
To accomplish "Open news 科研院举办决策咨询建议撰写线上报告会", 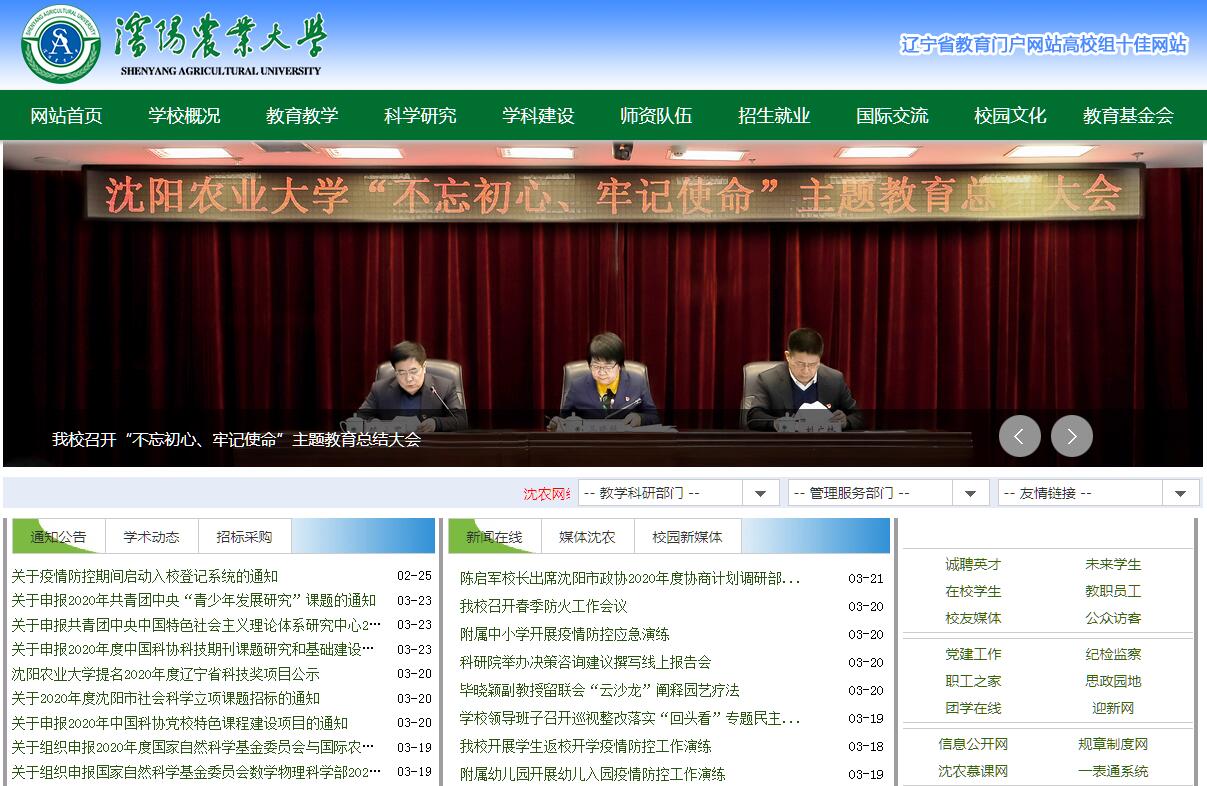I will click(586, 662).
